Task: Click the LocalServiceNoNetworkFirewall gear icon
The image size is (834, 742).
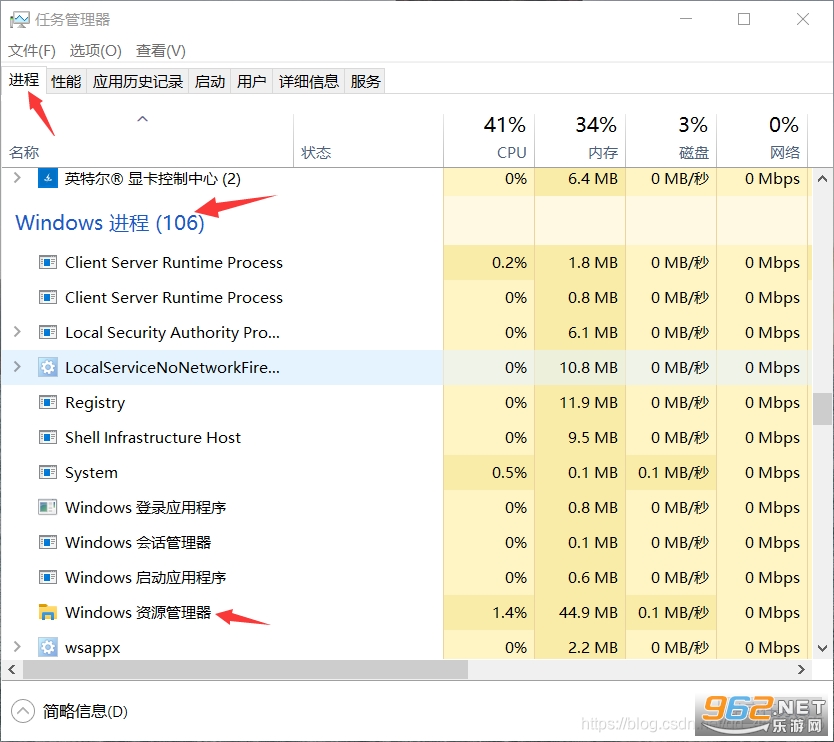Action: [x=48, y=367]
